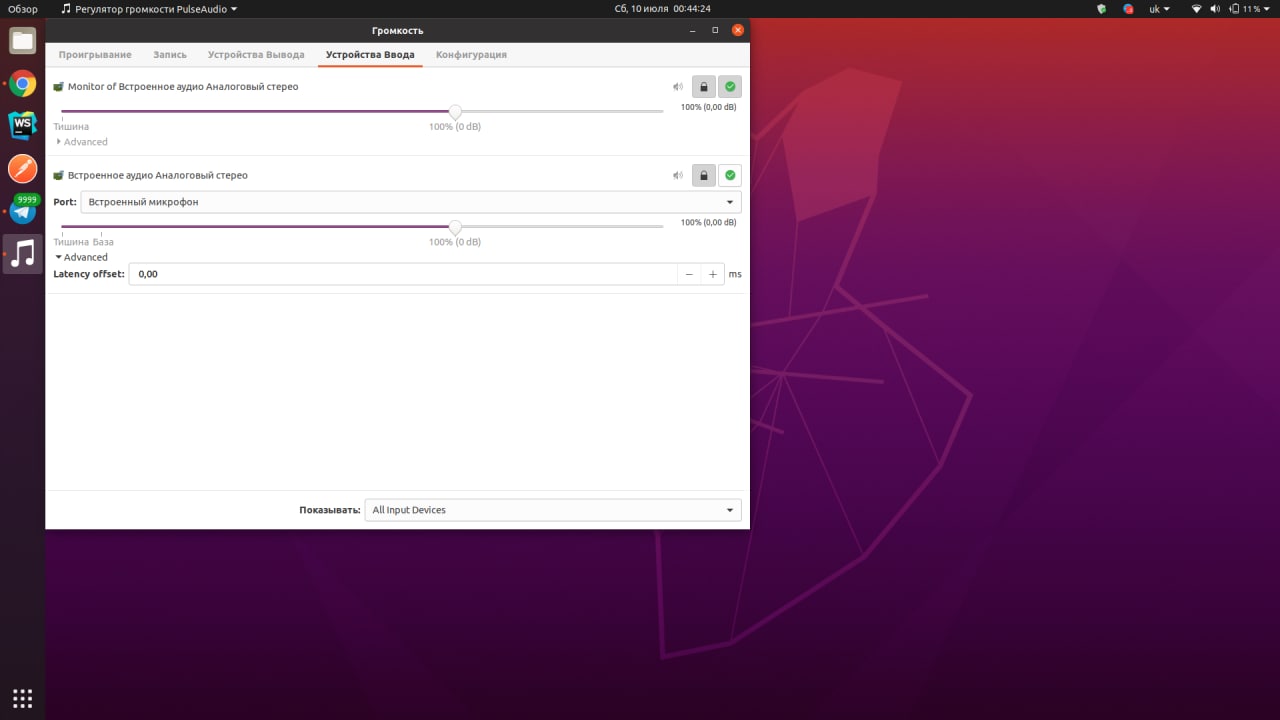The image size is (1280, 720).
Task: Toggle channel lock for Monitor device
Action: (704, 87)
